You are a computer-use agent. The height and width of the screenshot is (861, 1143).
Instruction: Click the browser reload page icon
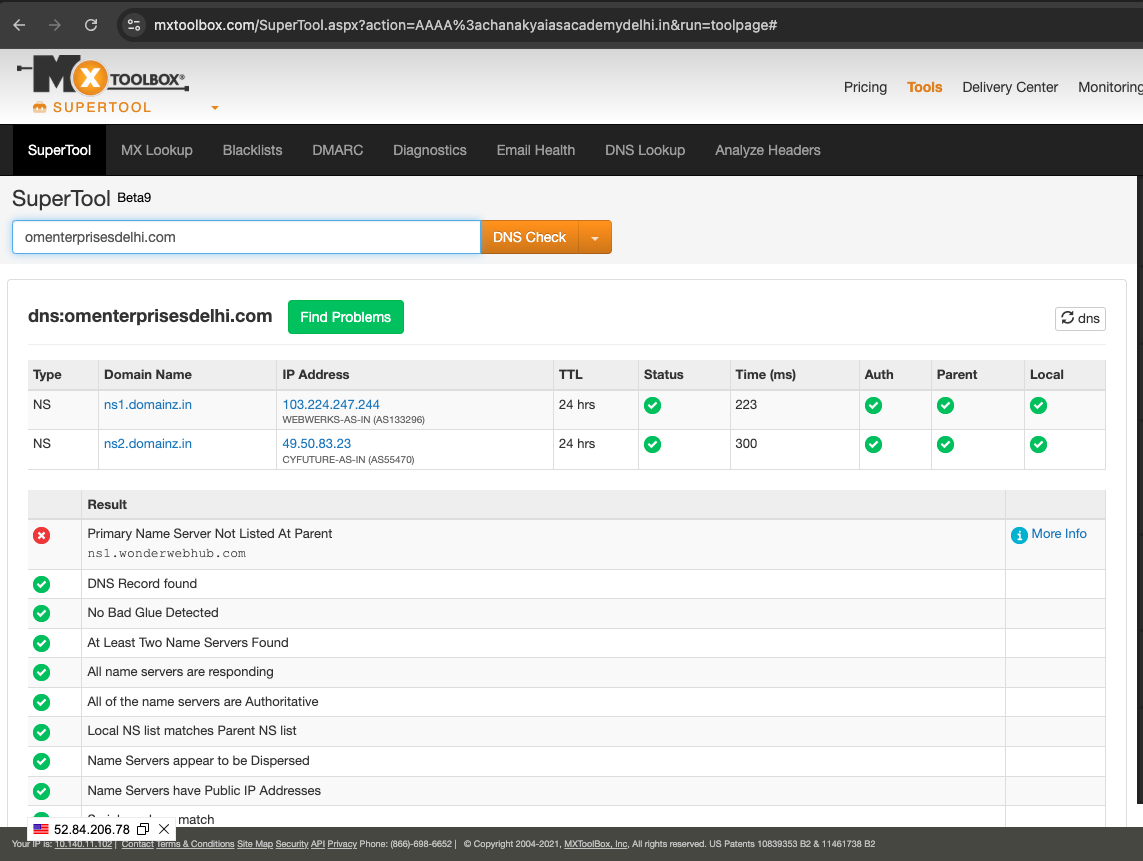coord(91,25)
